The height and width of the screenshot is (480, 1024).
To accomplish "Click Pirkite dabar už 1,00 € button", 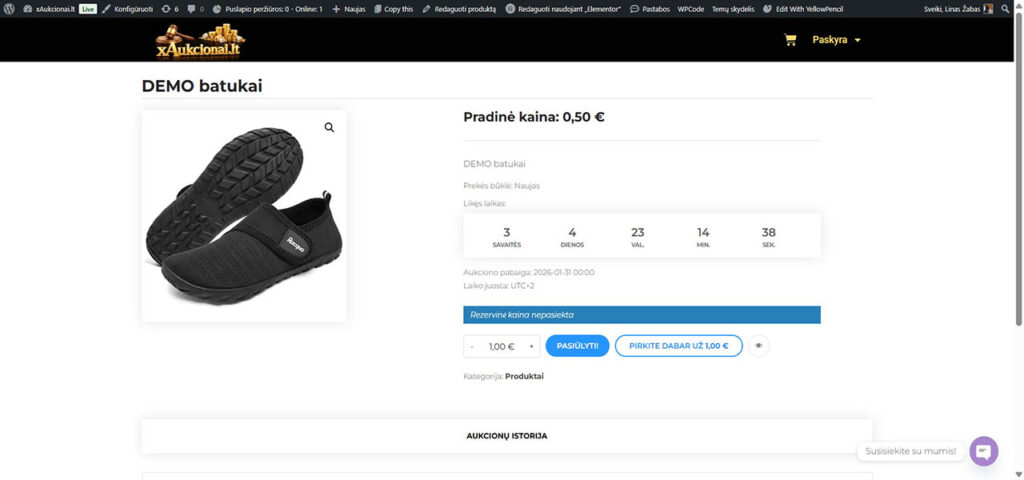I will point(678,346).
